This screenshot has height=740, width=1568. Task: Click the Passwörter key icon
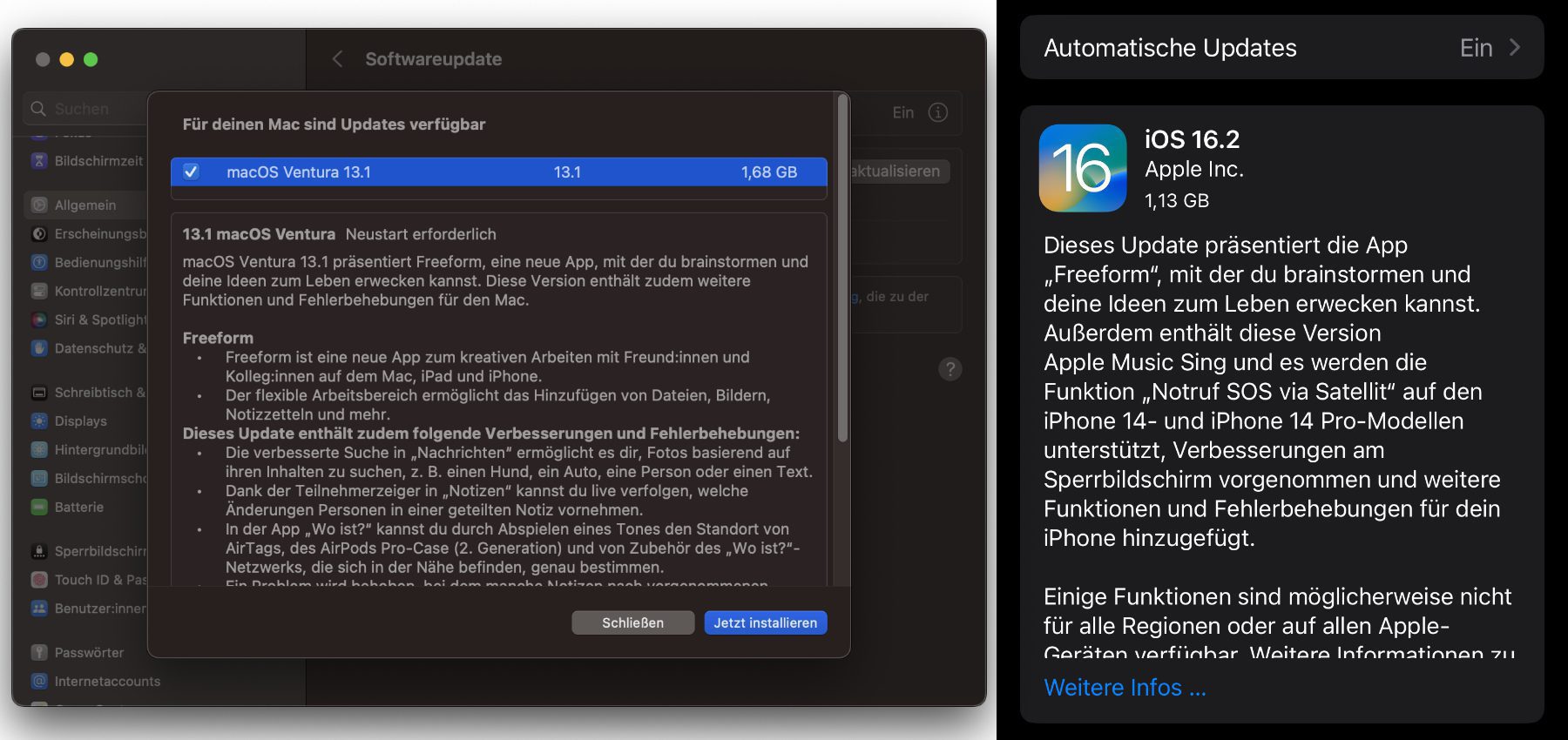pos(39,653)
